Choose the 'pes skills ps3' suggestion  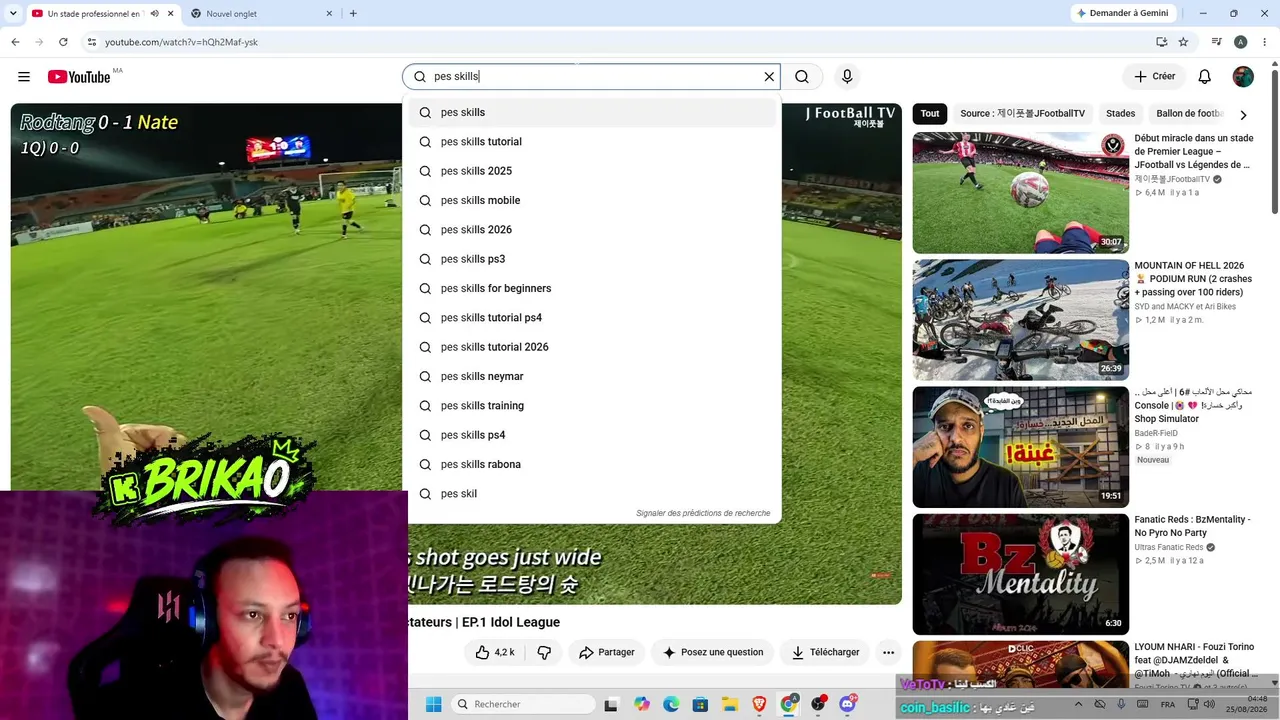pyautogui.click(x=592, y=259)
